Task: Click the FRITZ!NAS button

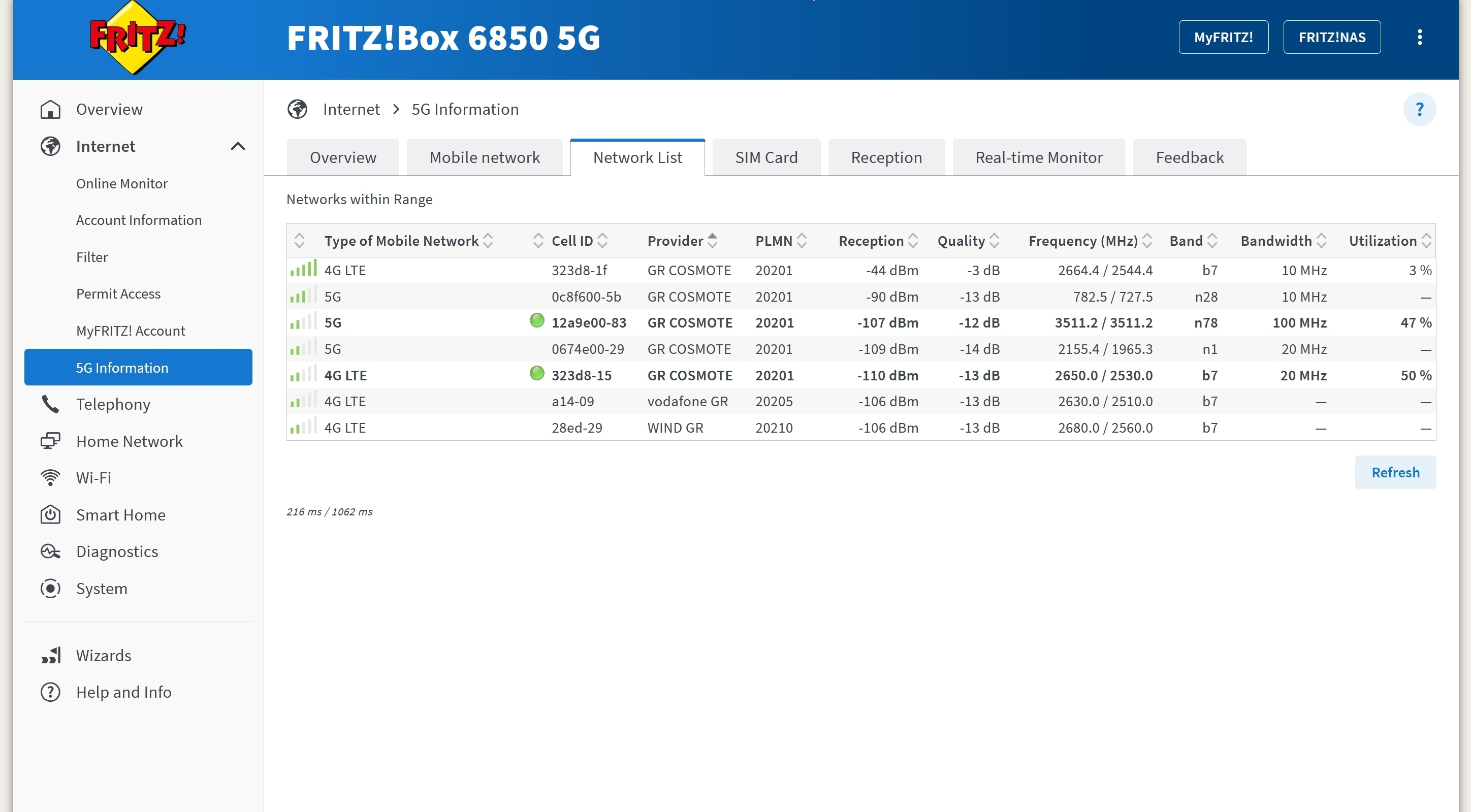Action: (x=1332, y=37)
